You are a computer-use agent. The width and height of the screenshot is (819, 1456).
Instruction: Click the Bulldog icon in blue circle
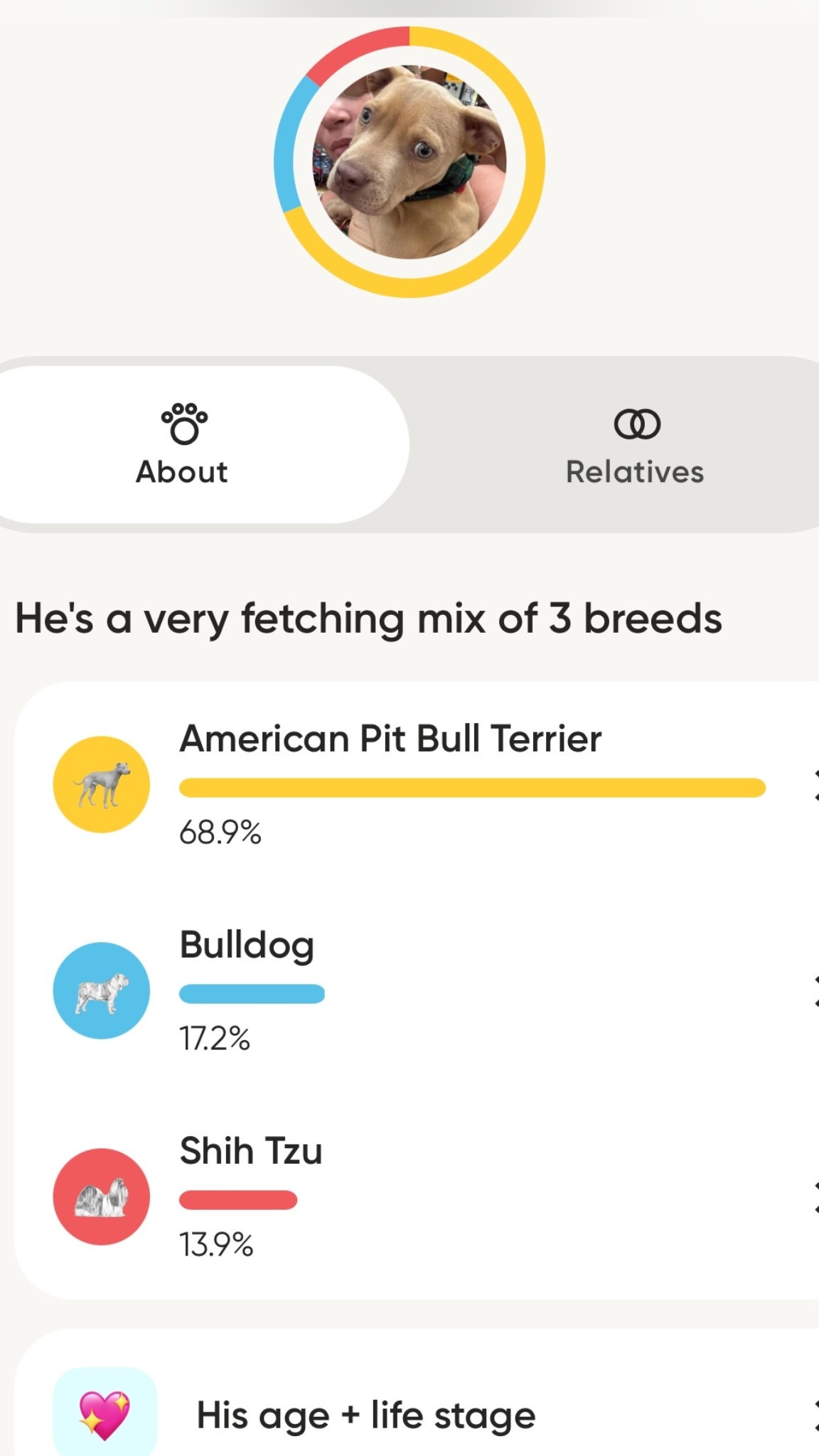(x=102, y=988)
